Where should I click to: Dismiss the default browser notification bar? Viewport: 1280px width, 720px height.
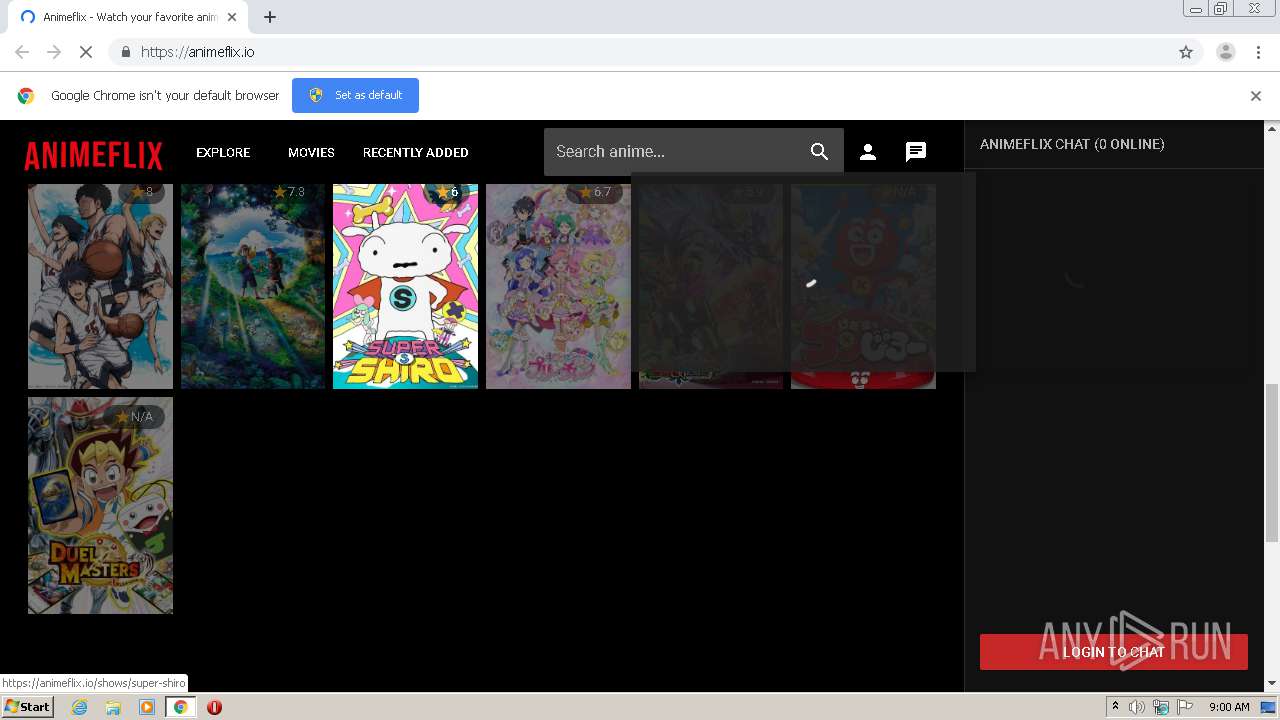[1256, 96]
